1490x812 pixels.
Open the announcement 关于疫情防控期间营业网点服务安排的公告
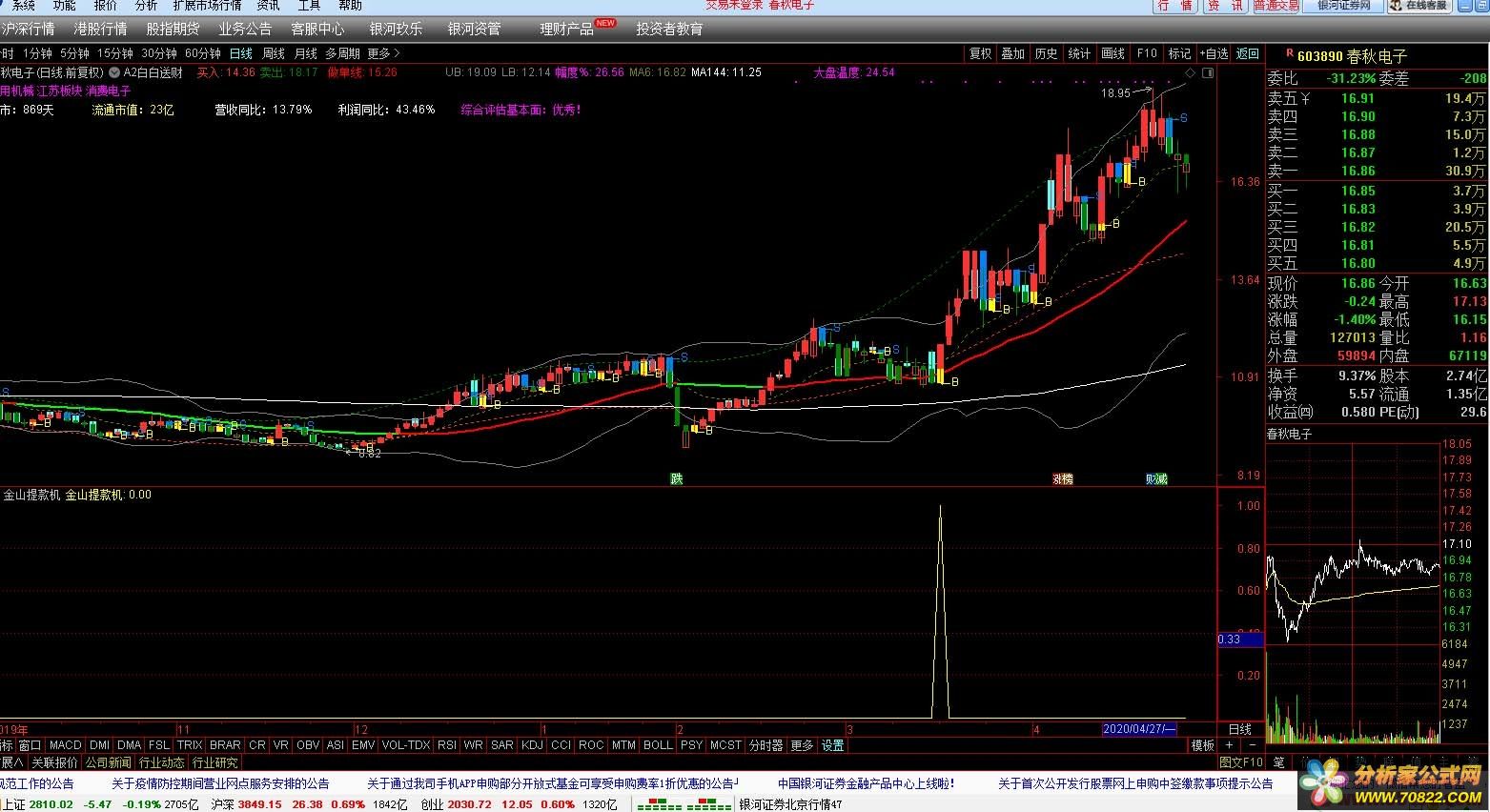click(220, 783)
